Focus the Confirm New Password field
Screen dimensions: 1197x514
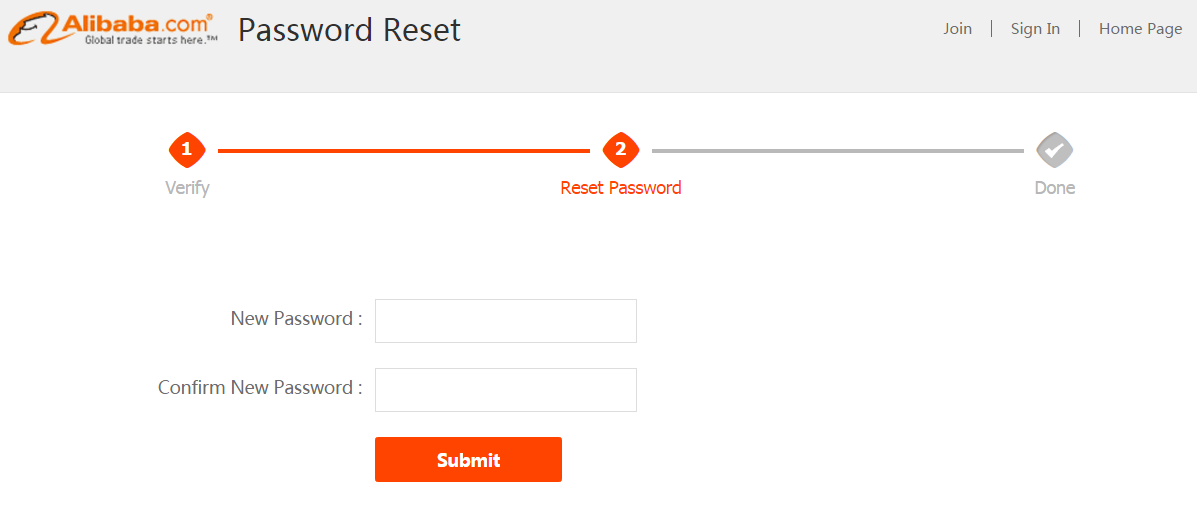tap(505, 390)
